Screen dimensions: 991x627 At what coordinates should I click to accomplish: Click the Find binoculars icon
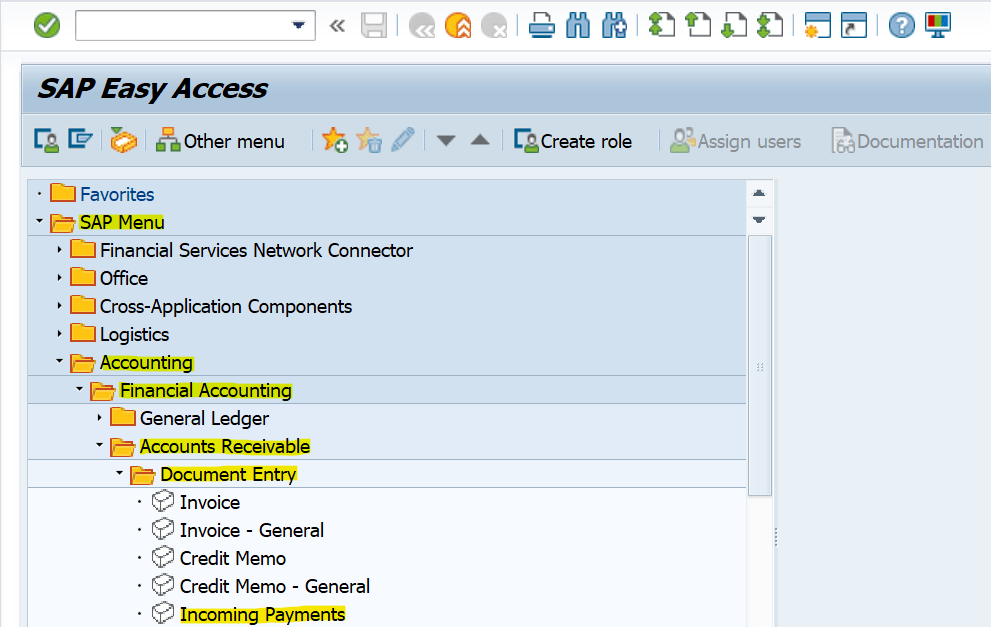point(578,26)
